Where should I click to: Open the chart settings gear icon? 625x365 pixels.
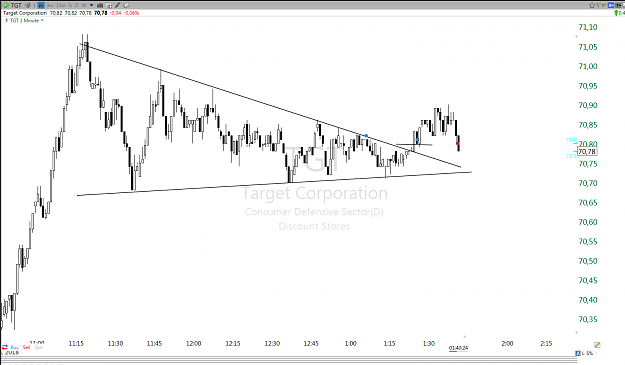point(126,5)
